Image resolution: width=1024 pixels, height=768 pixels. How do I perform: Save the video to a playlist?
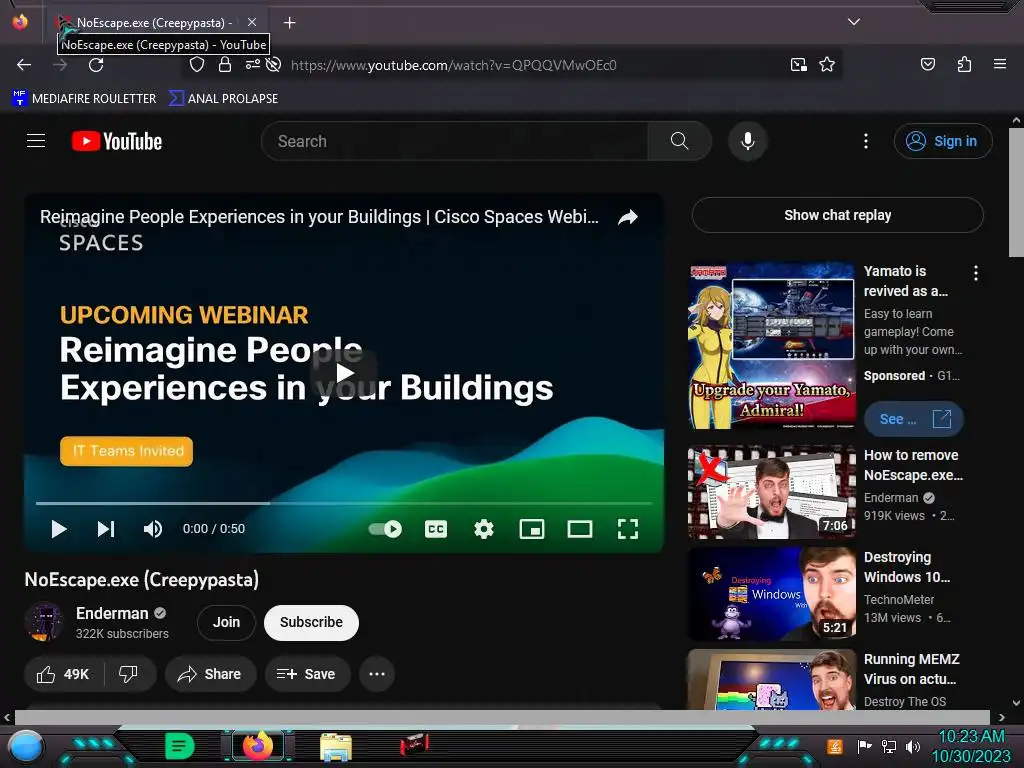click(307, 674)
